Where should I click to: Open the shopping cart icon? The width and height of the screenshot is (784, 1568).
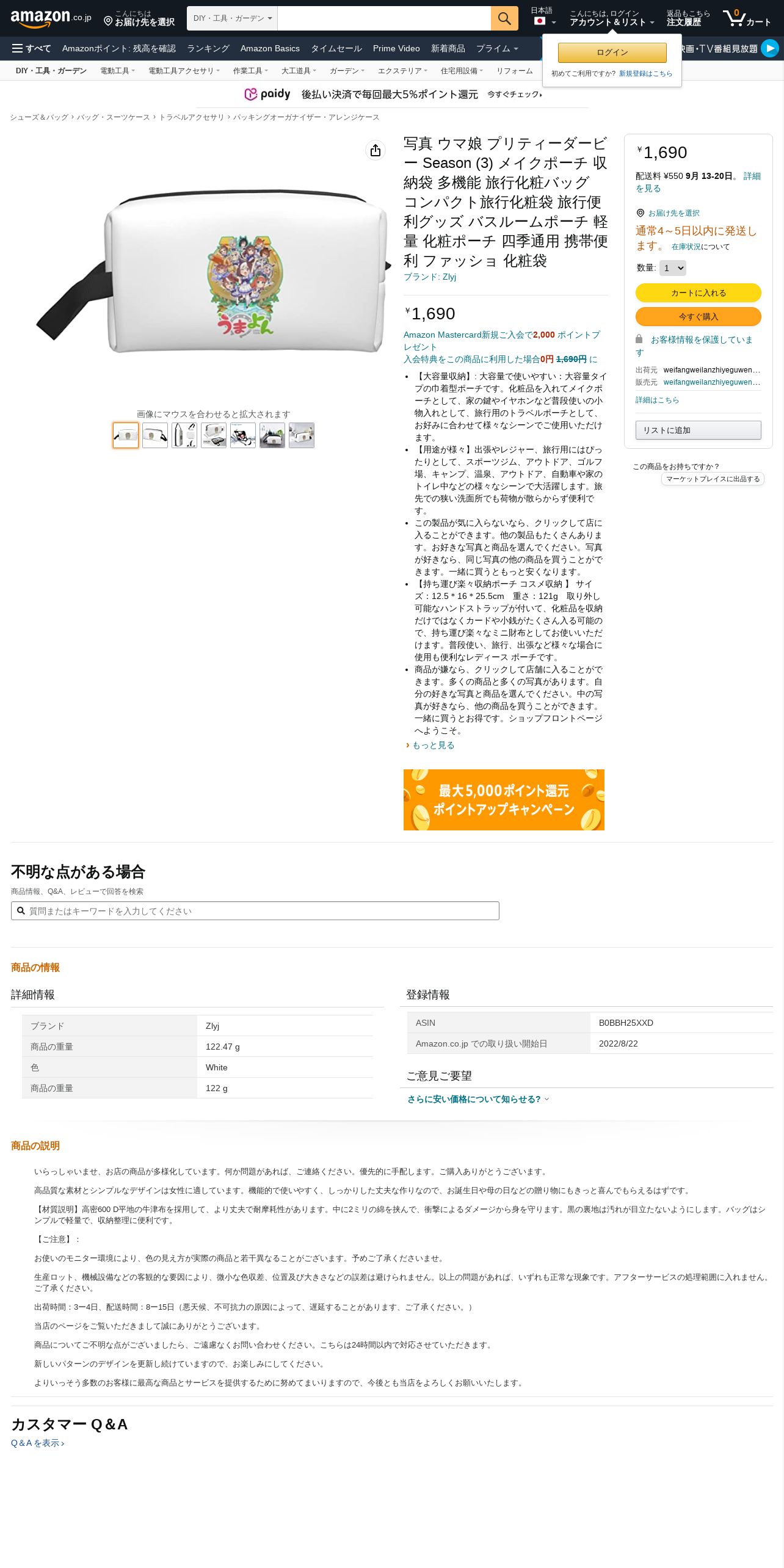747,18
